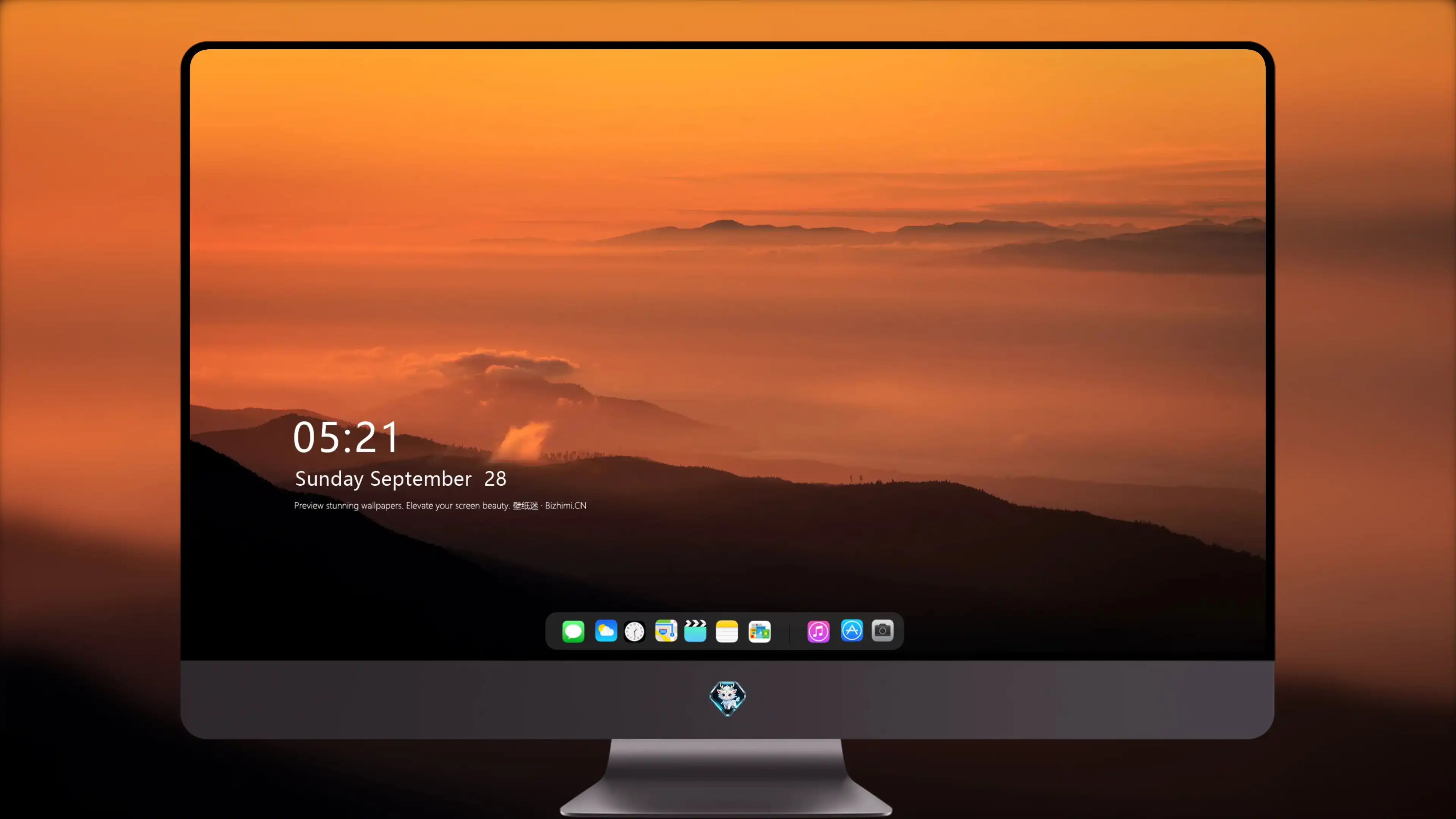Open the App Store icon in the dock
Image resolution: width=1456 pixels, height=819 pixels.
click(x=852, y=630)
